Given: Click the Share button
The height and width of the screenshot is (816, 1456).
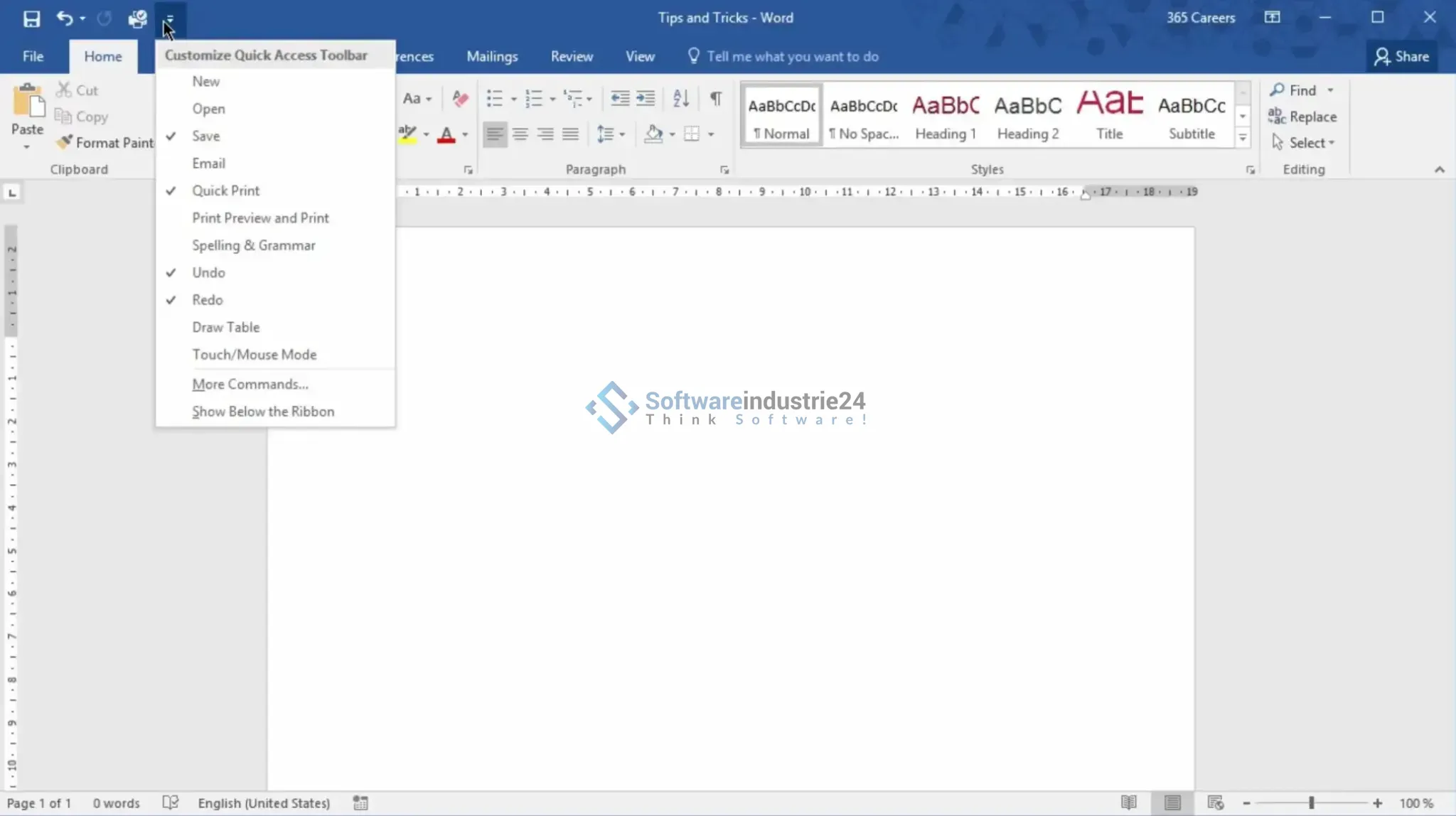Looking at the screenshot, I should point(1401,56).
